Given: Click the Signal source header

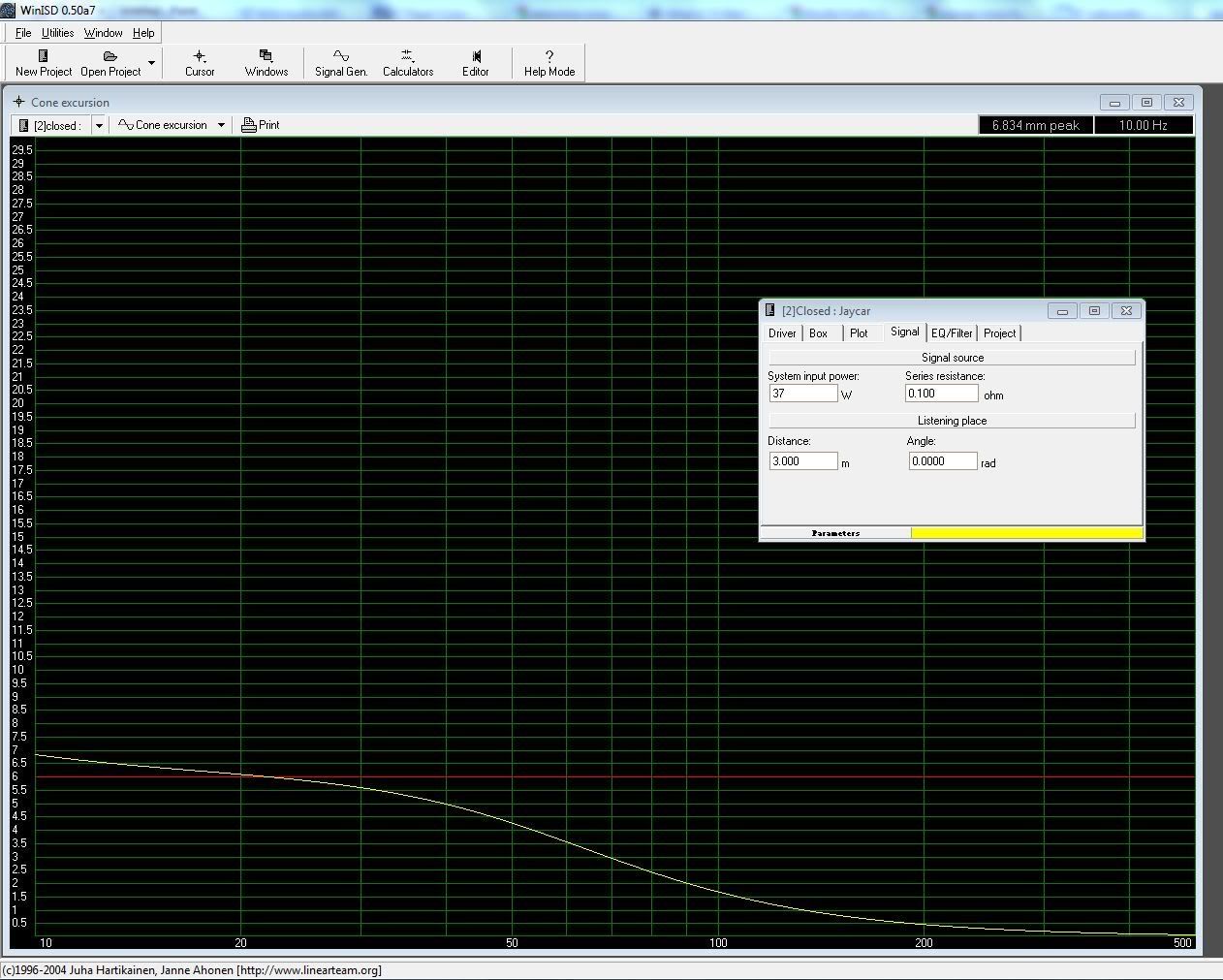Looking at the screenshot, I should coord(952,358).
